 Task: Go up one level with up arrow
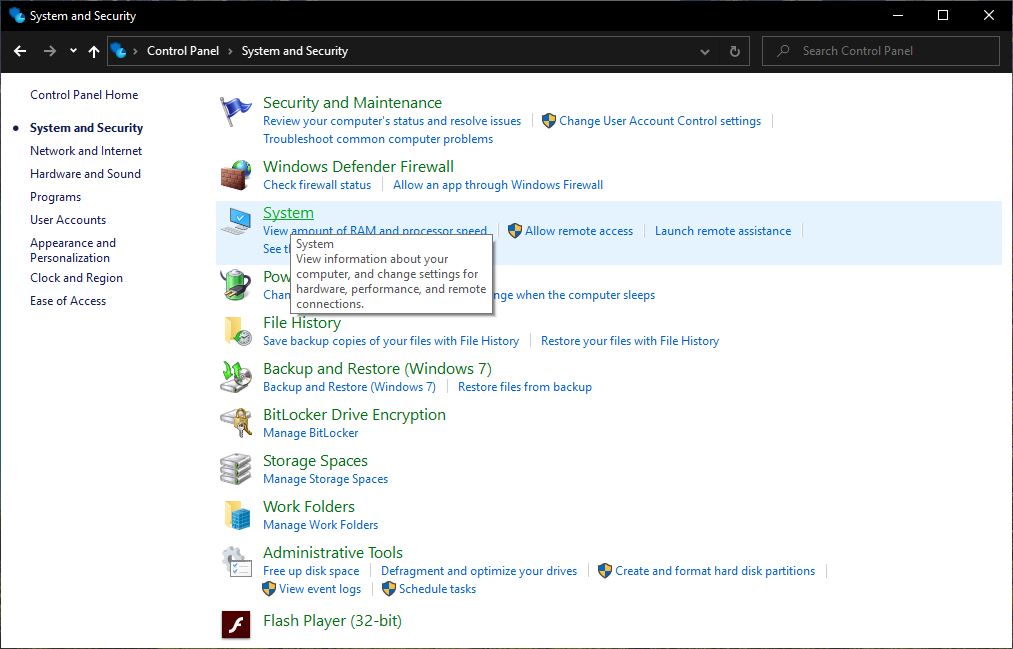tap(94, 51)
